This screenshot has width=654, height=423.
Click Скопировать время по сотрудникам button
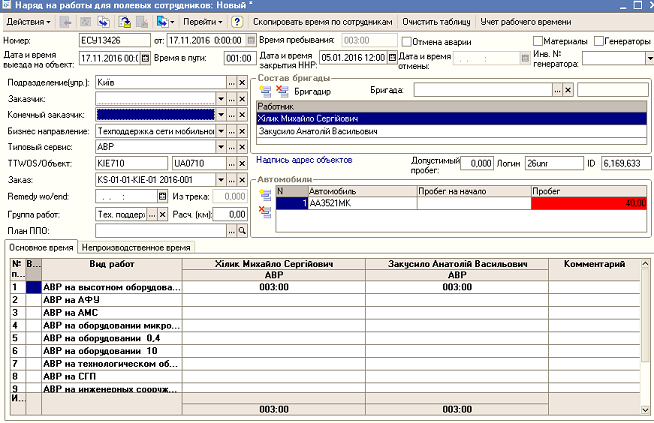pyautogui.click(x=324, y=21)
